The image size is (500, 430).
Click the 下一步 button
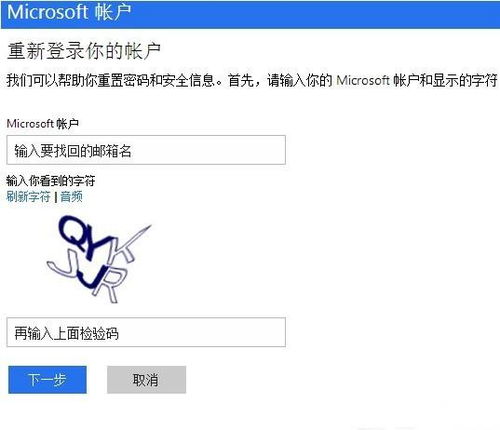click(47, 380)
